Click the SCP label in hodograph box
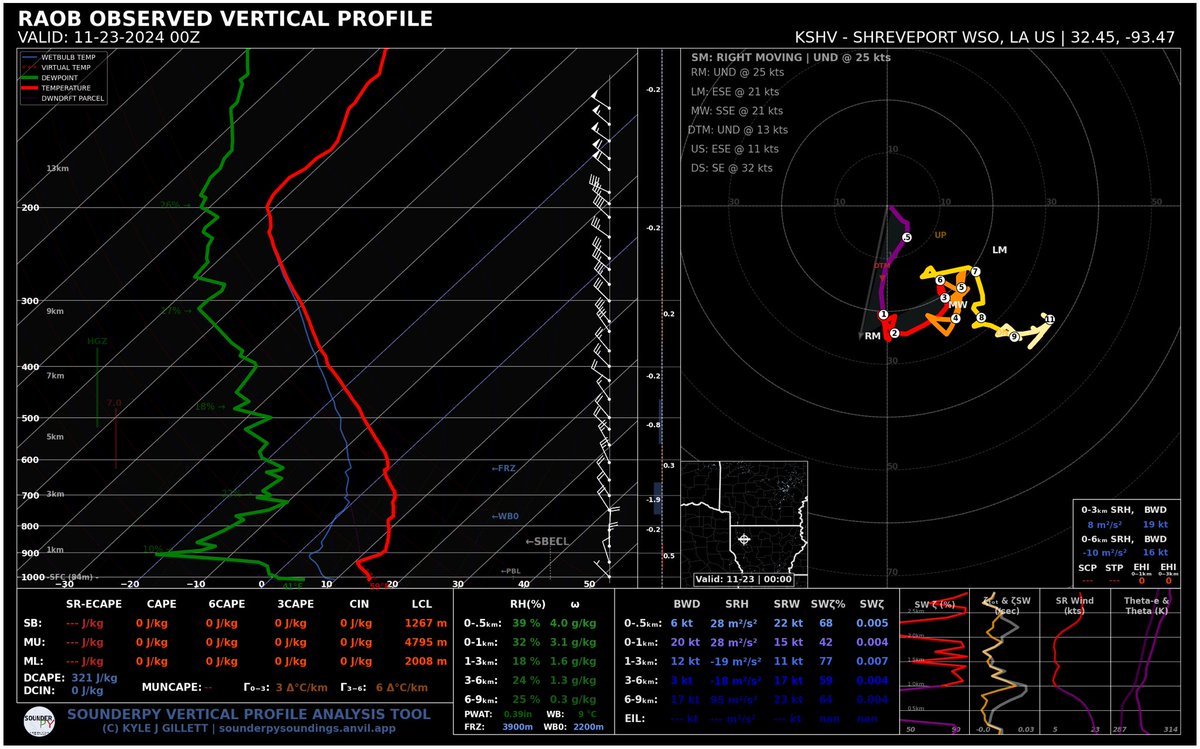Viewport: 1200px width, 749px height. 1088,567
